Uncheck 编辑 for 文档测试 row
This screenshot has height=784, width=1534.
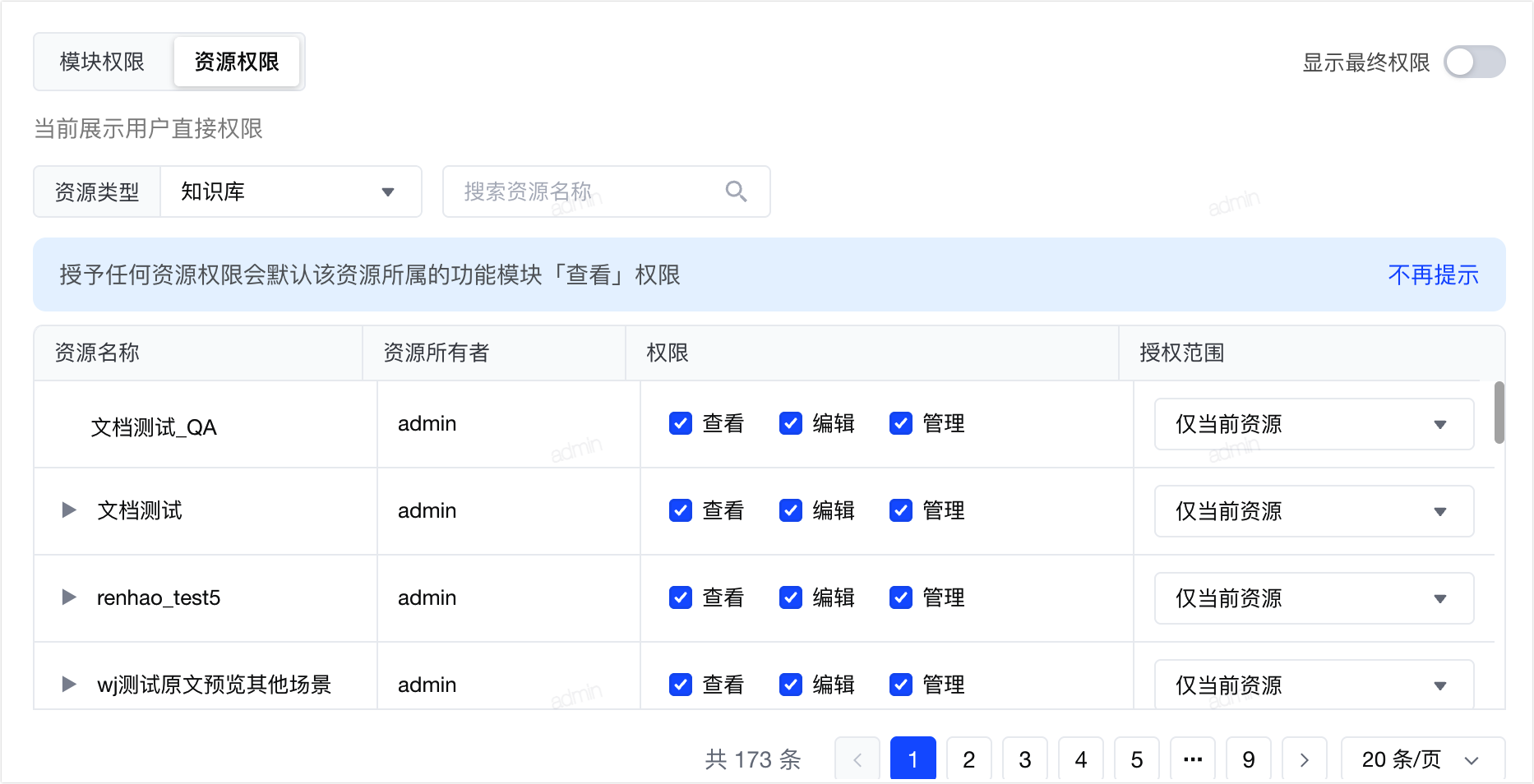(791, 510)
